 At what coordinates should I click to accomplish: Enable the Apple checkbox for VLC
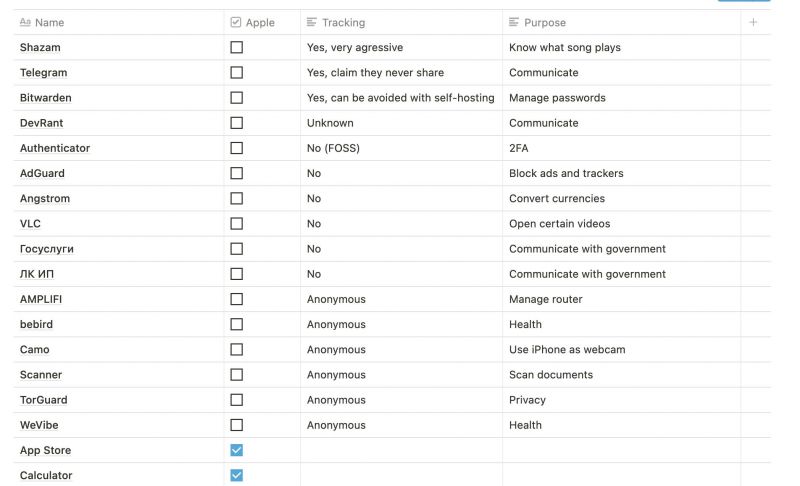pos(236,224)
